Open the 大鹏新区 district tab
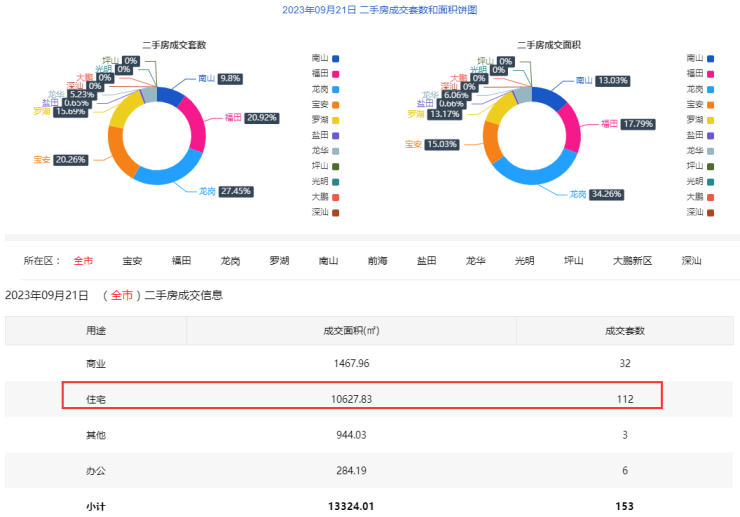 coord(632,261)
